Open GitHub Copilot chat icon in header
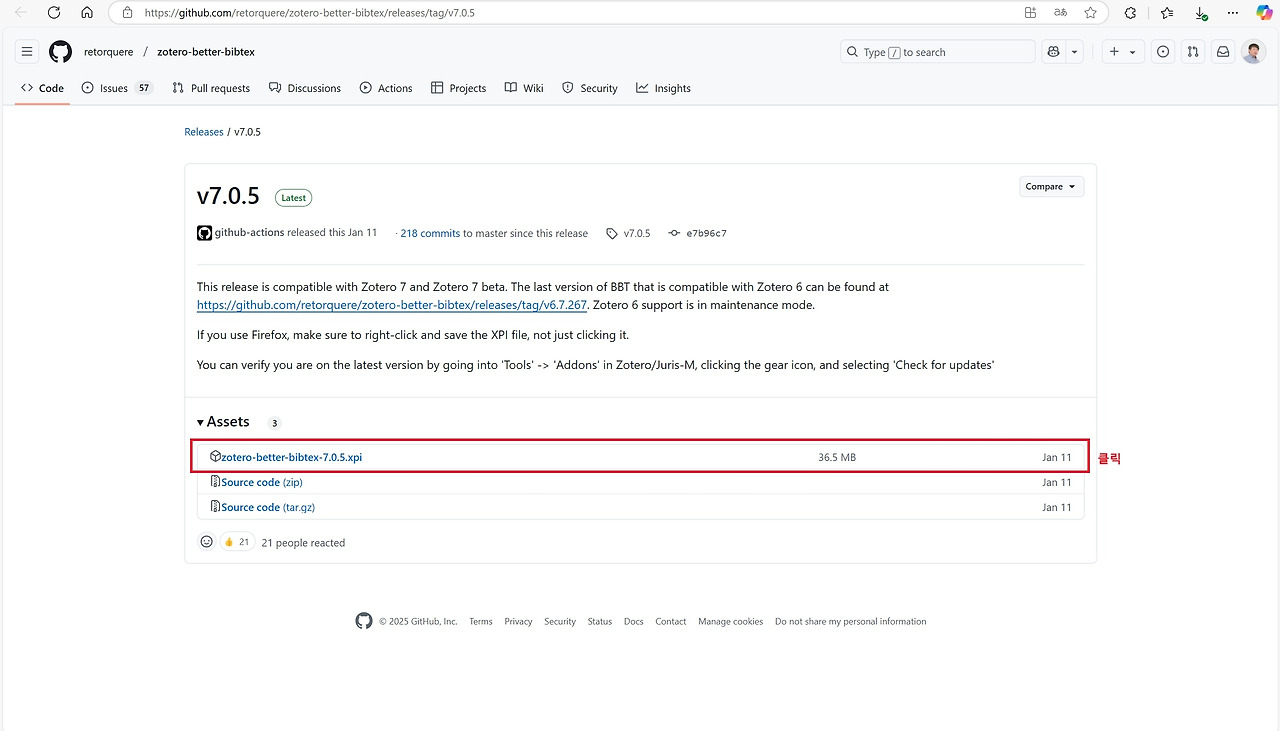Image resolution: width=1280 pixels, height=731 pixels. (1053, 52)
